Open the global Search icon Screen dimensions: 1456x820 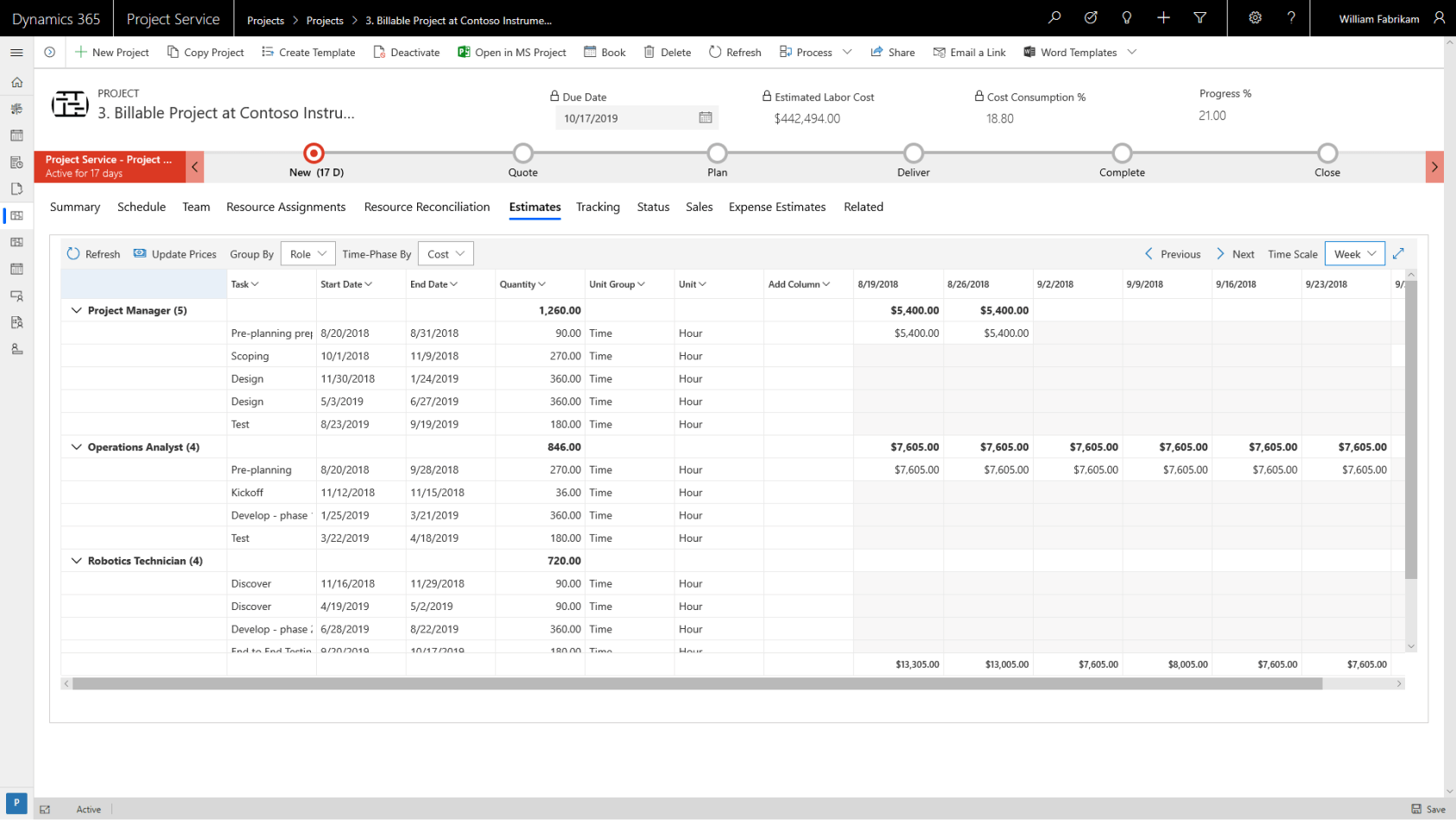tap(1054, 17)
